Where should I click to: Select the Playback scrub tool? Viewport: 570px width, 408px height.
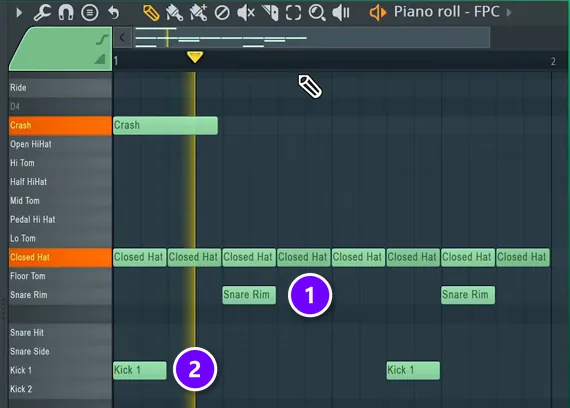click(x=341, y=13)
